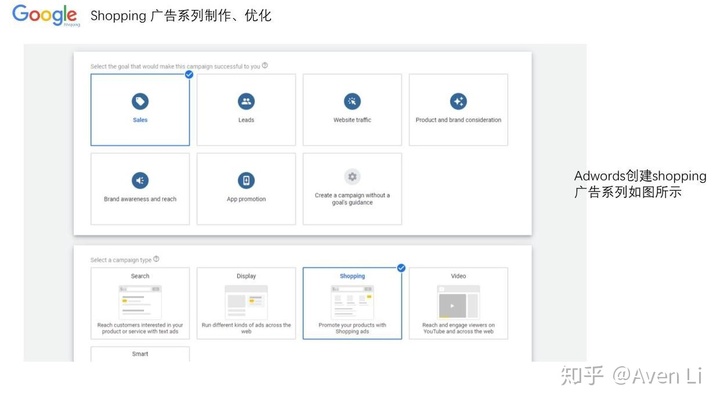Open help icon next to campaign goal prompt
The width and height of the screenshot is (720, 405).
(x=265, y=66)
